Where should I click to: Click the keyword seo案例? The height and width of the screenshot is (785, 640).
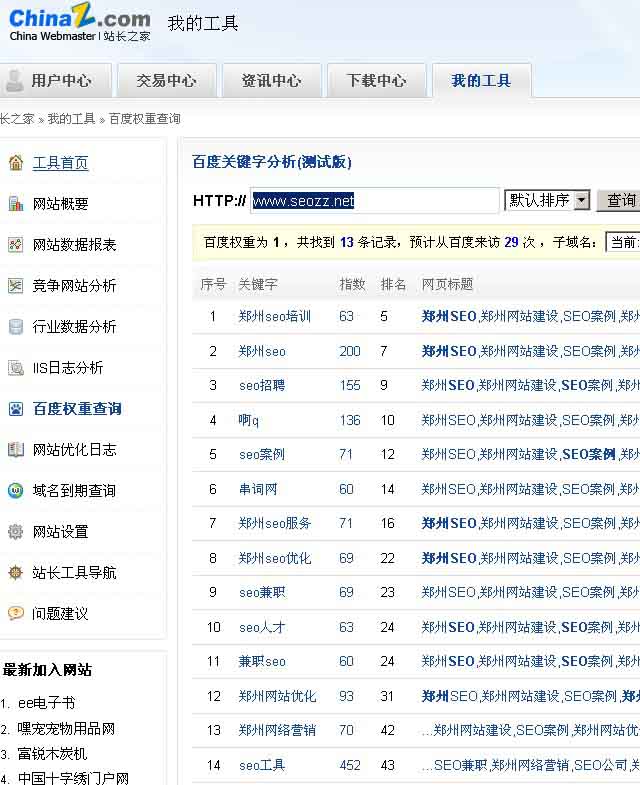[x=262, y=455]
